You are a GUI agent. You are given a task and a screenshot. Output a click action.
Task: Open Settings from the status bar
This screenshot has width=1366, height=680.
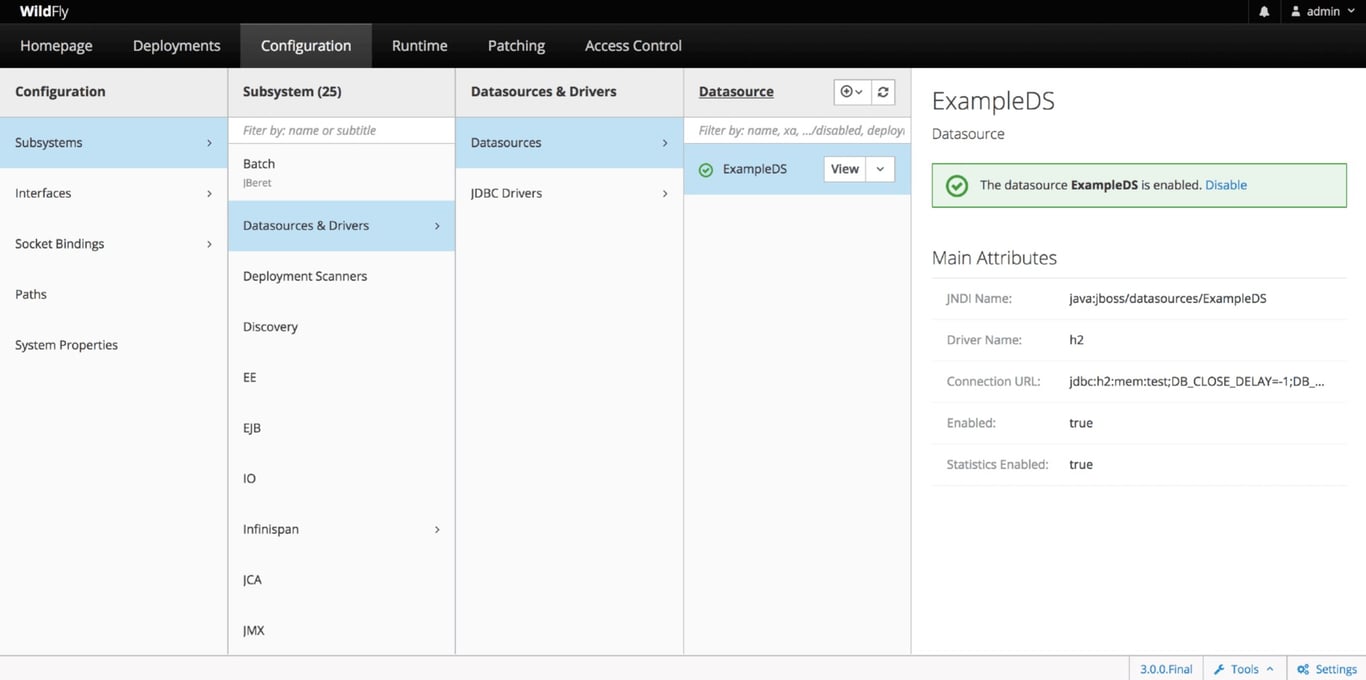(1327, 668)
